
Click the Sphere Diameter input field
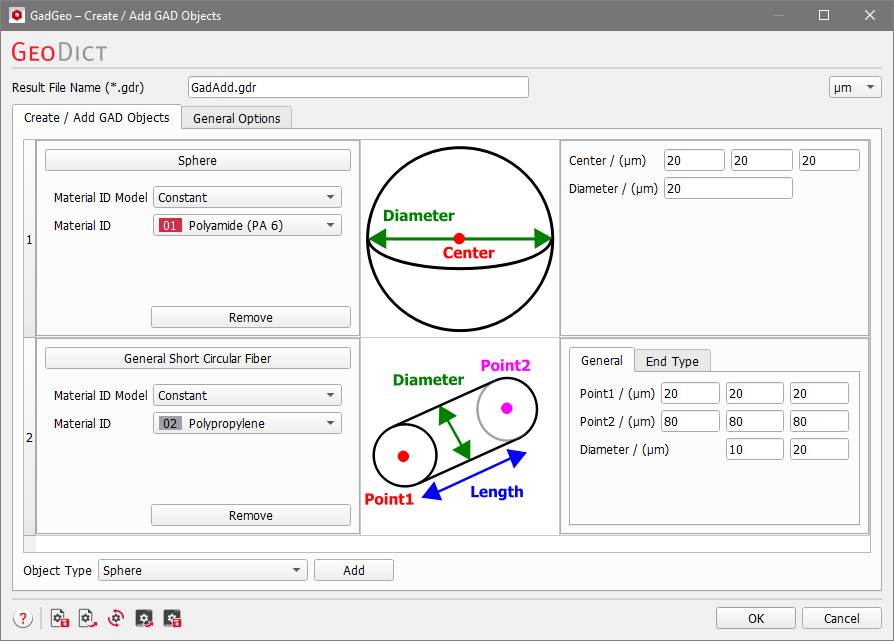[728, 188]
